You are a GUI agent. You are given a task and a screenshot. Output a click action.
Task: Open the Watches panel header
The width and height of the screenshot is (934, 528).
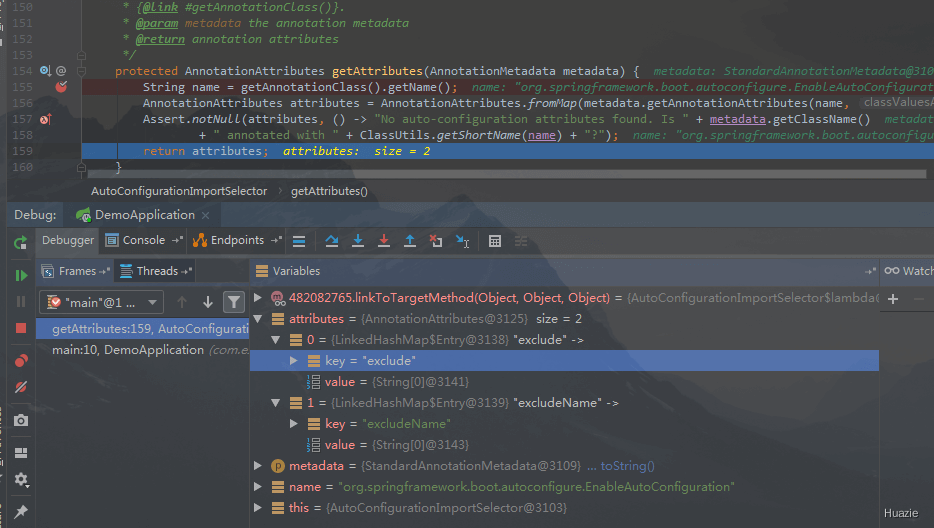coord(909,271)
